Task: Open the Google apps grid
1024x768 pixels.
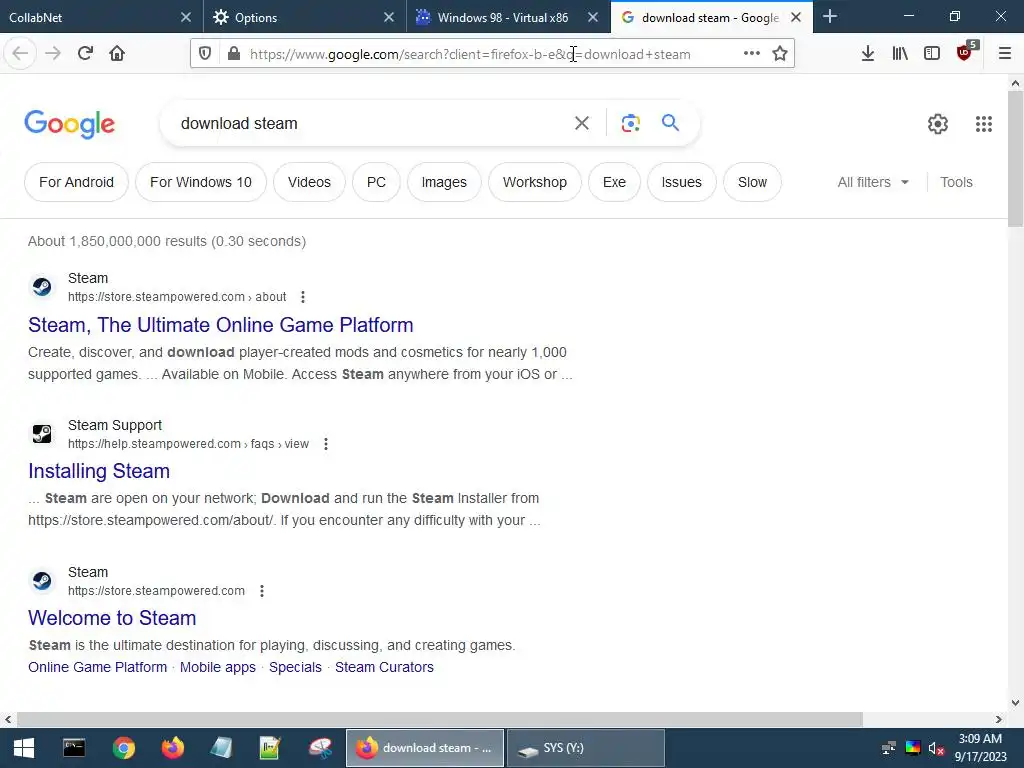Action: pos(984,123)
